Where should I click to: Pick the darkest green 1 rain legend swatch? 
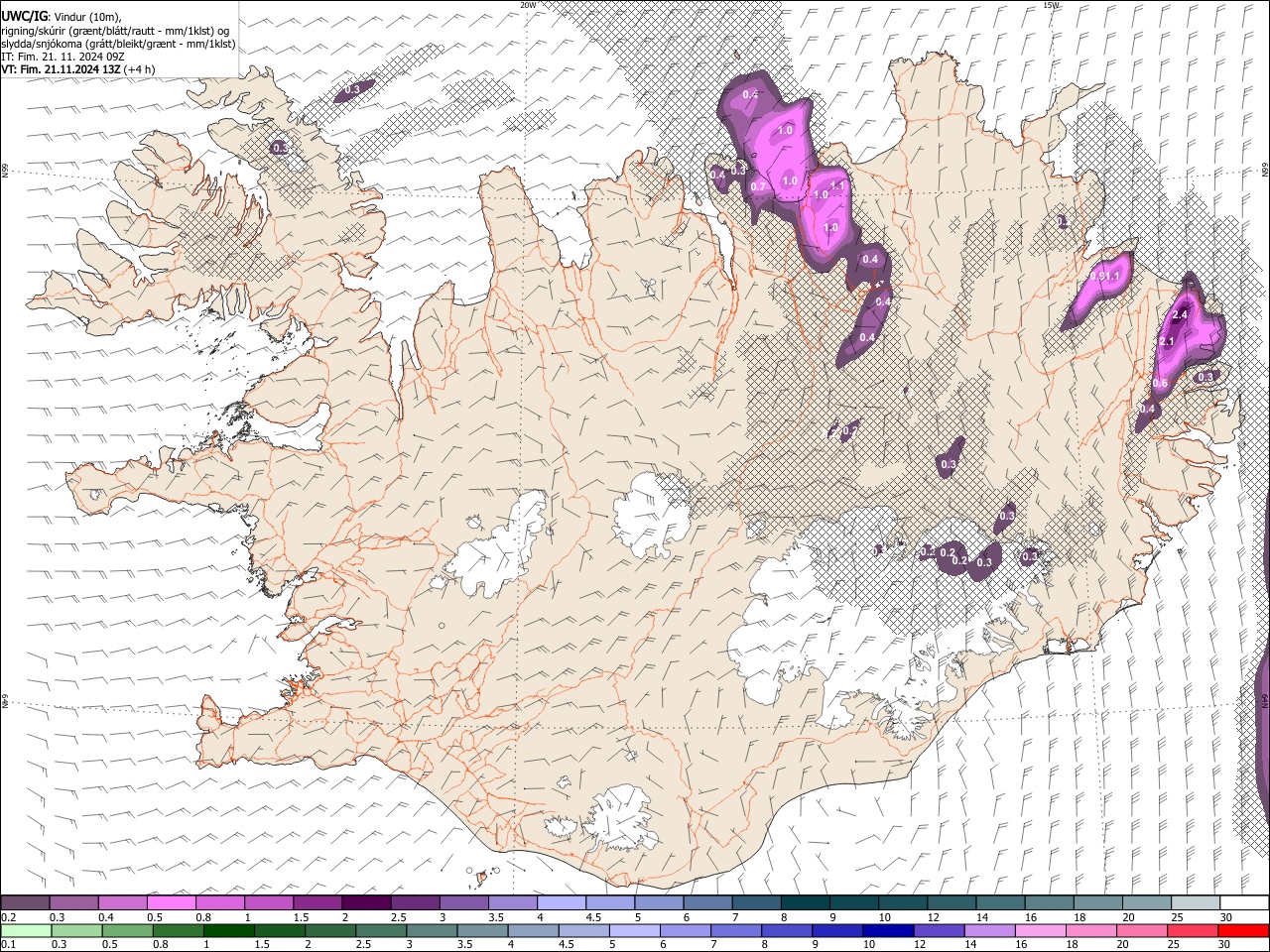tap(229, 931)
